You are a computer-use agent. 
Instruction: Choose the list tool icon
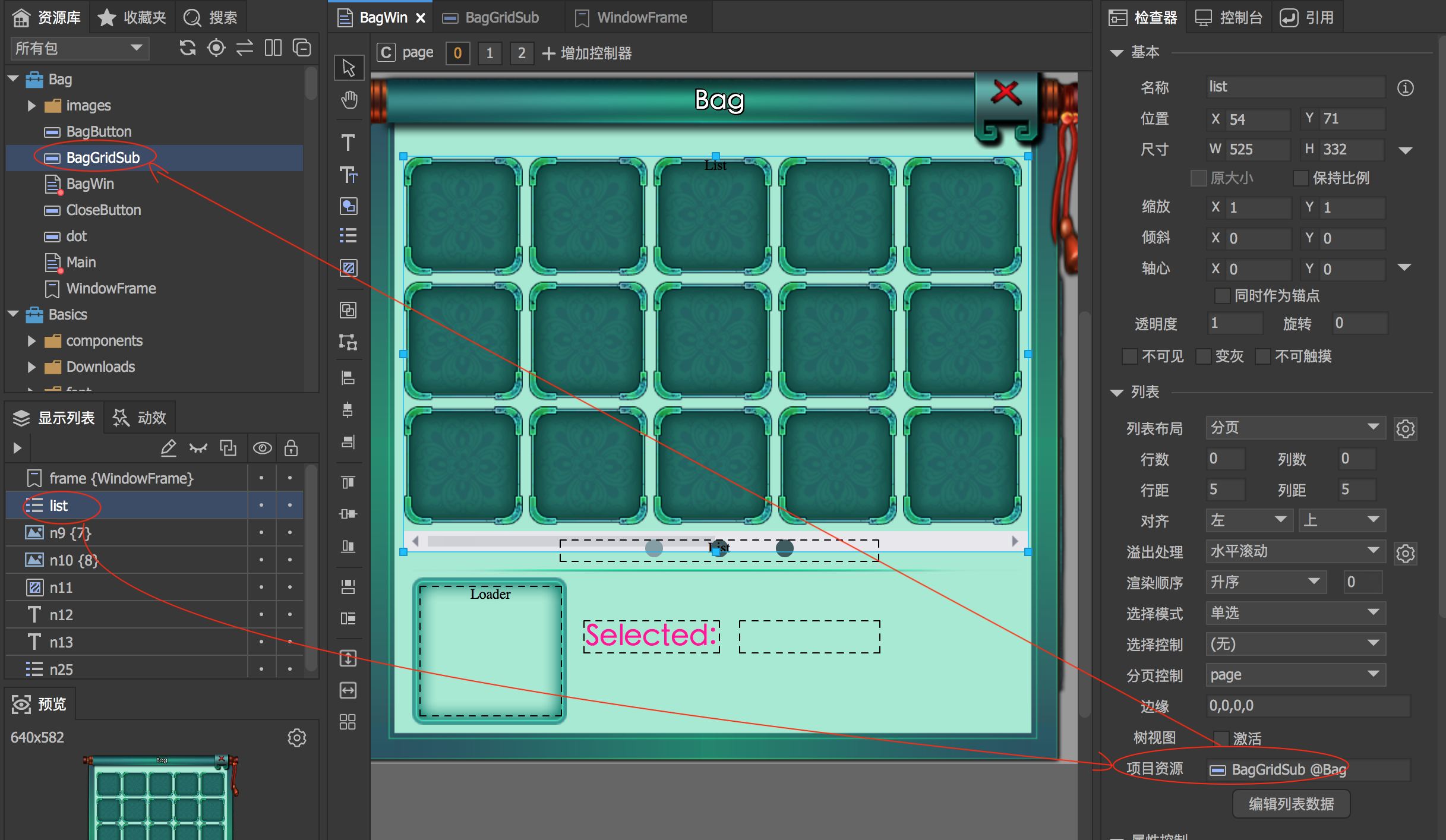tap(348, 236)
